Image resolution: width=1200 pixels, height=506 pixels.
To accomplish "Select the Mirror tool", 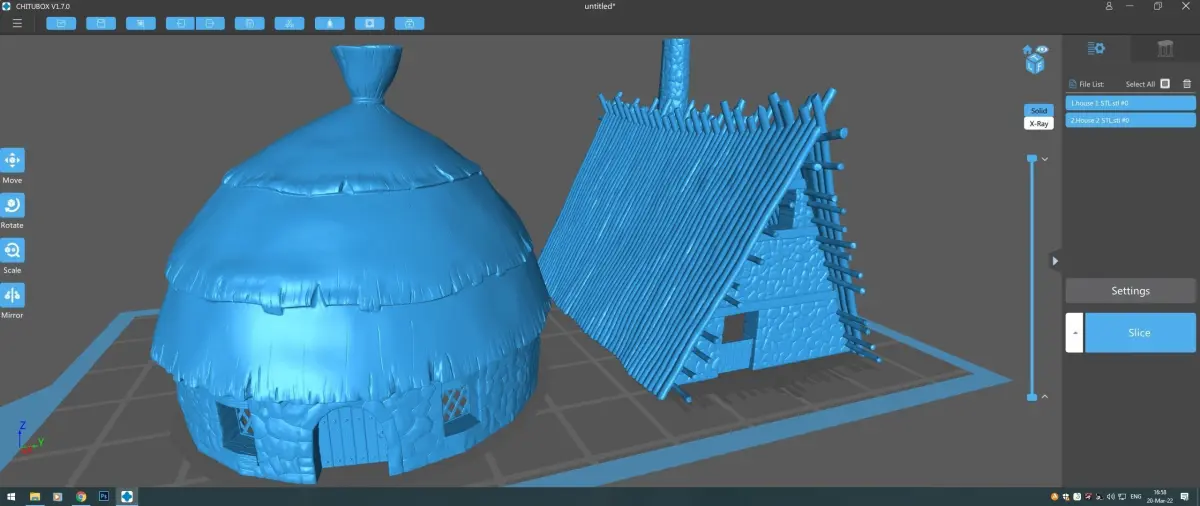I will click(x=12, y=295).
